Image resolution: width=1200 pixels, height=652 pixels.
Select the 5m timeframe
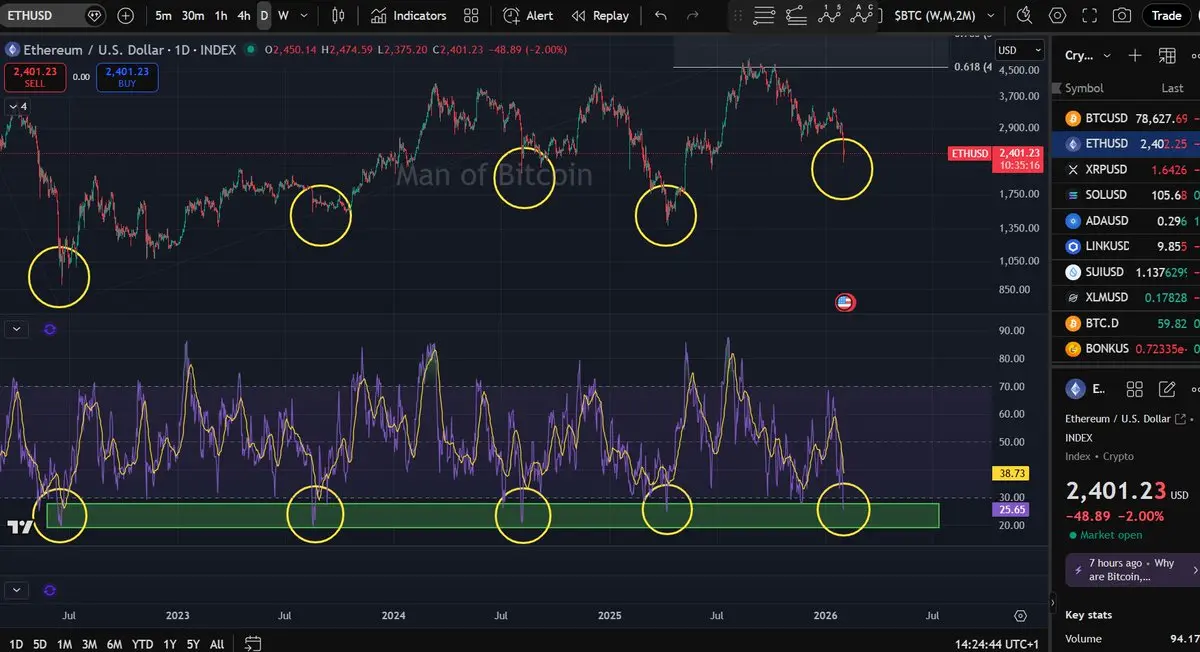(x=163, y=16)
